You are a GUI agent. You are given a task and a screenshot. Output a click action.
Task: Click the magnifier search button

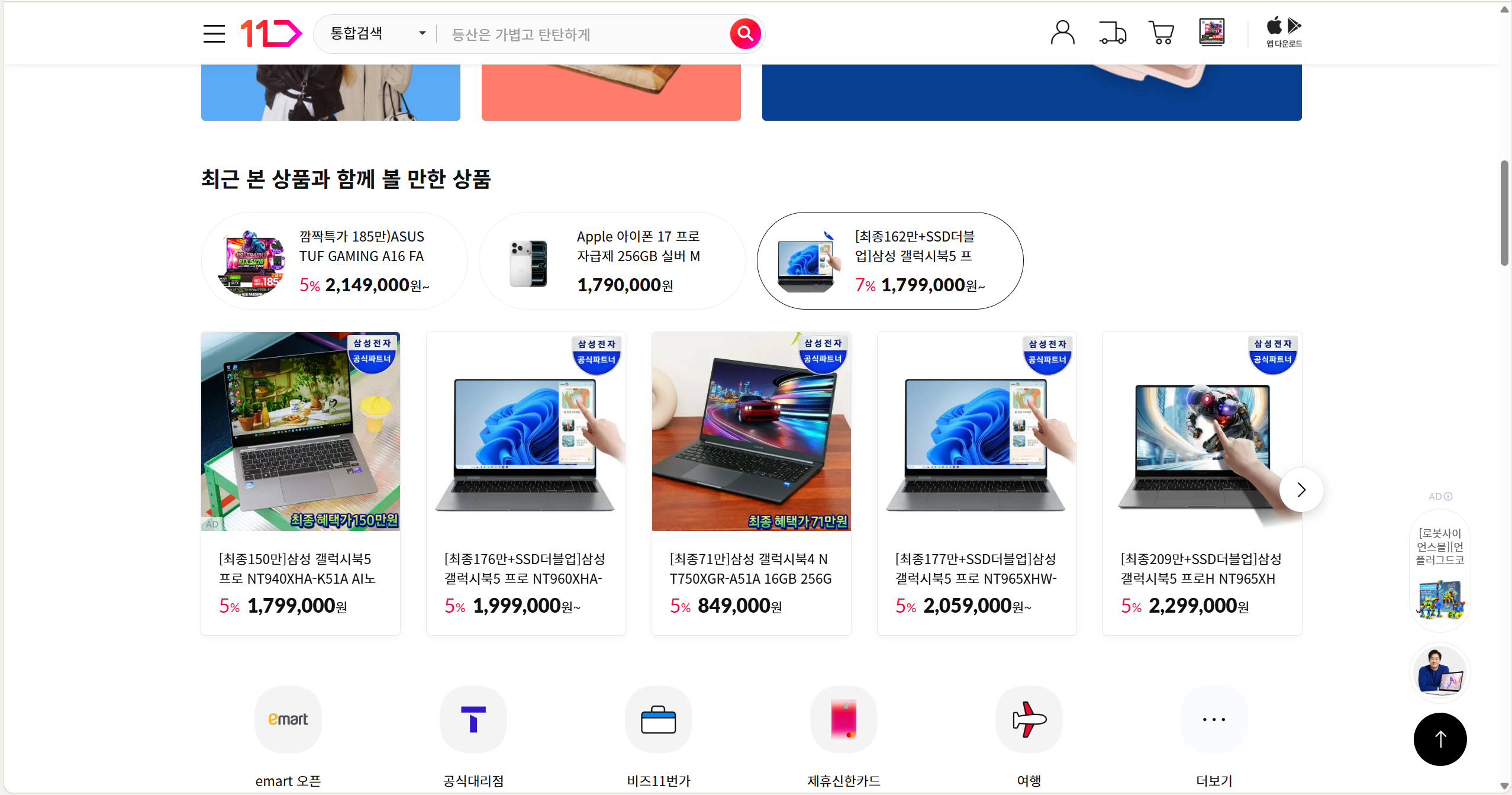[x=745, y=34]
